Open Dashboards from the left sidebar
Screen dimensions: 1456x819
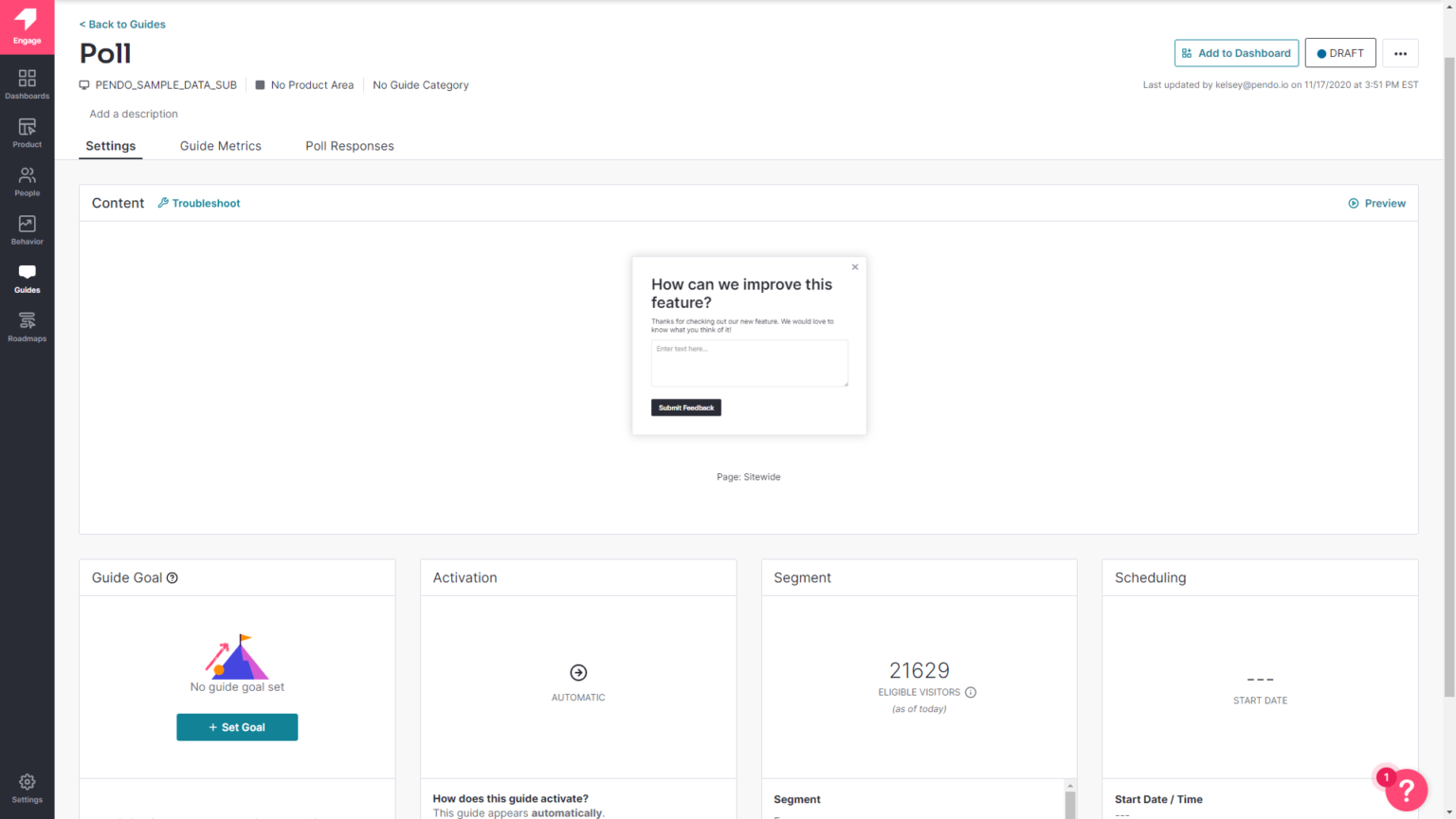click(x=27, y=82)
